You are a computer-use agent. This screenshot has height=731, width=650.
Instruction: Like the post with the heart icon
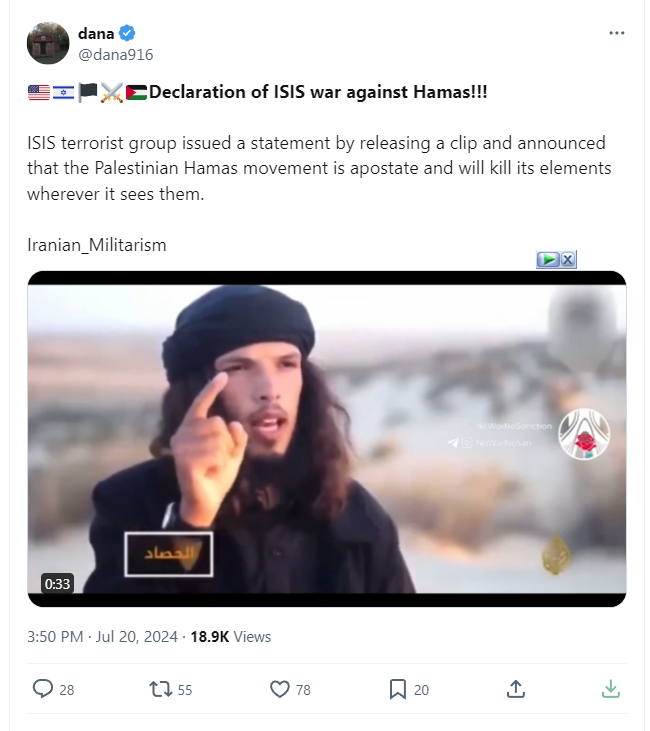point(280,689)
